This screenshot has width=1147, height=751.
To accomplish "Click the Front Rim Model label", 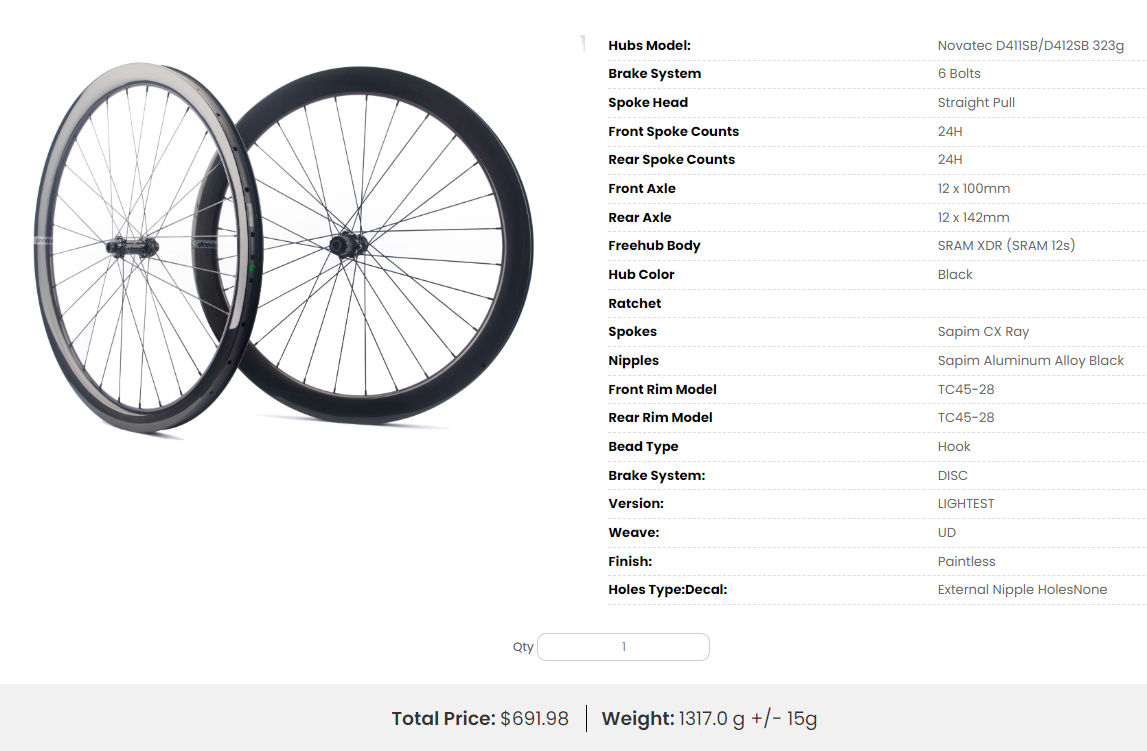I will tap(662, 389).
